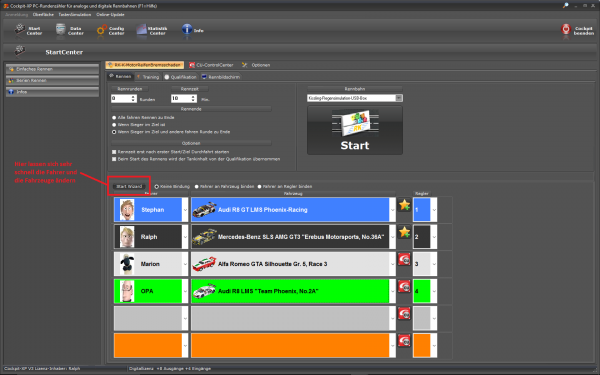Enable 'Rennzeit erst nach erster Start/Ziel Durchfahrt starten'

click(x=114, y=152)
